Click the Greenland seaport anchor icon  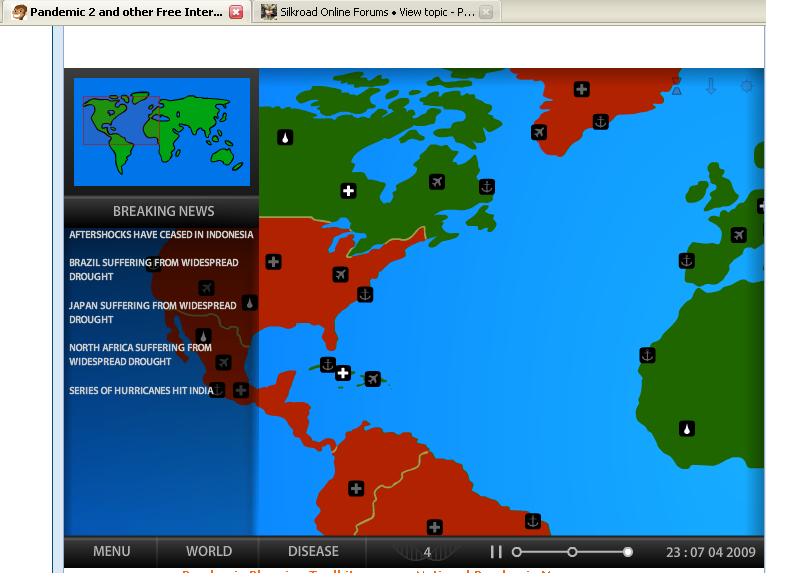600,122
